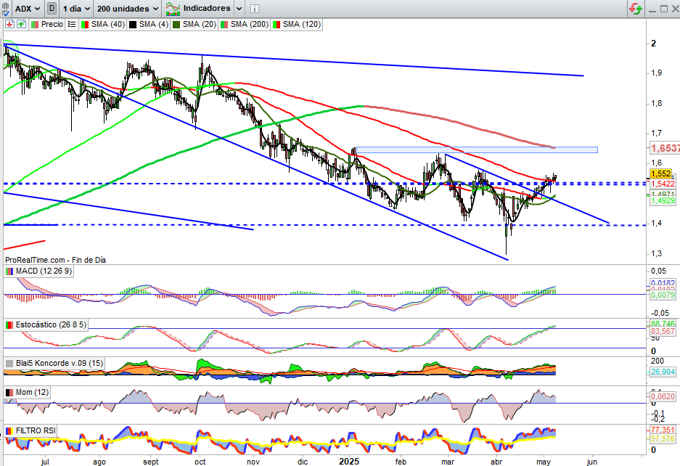
Task: Click the 2025 year label on time axis
Action: pos(350,461)
